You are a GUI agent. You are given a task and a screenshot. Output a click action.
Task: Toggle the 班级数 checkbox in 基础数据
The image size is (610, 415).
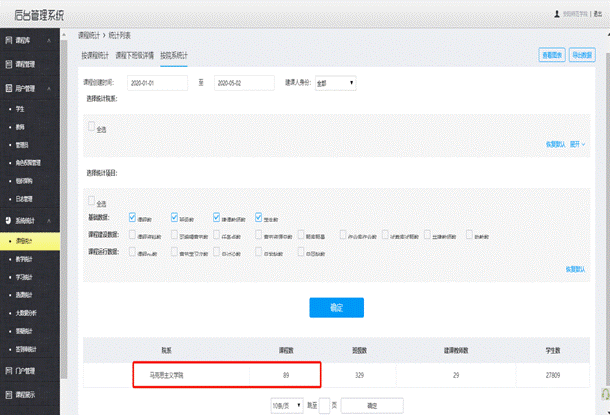coord(175,215)
